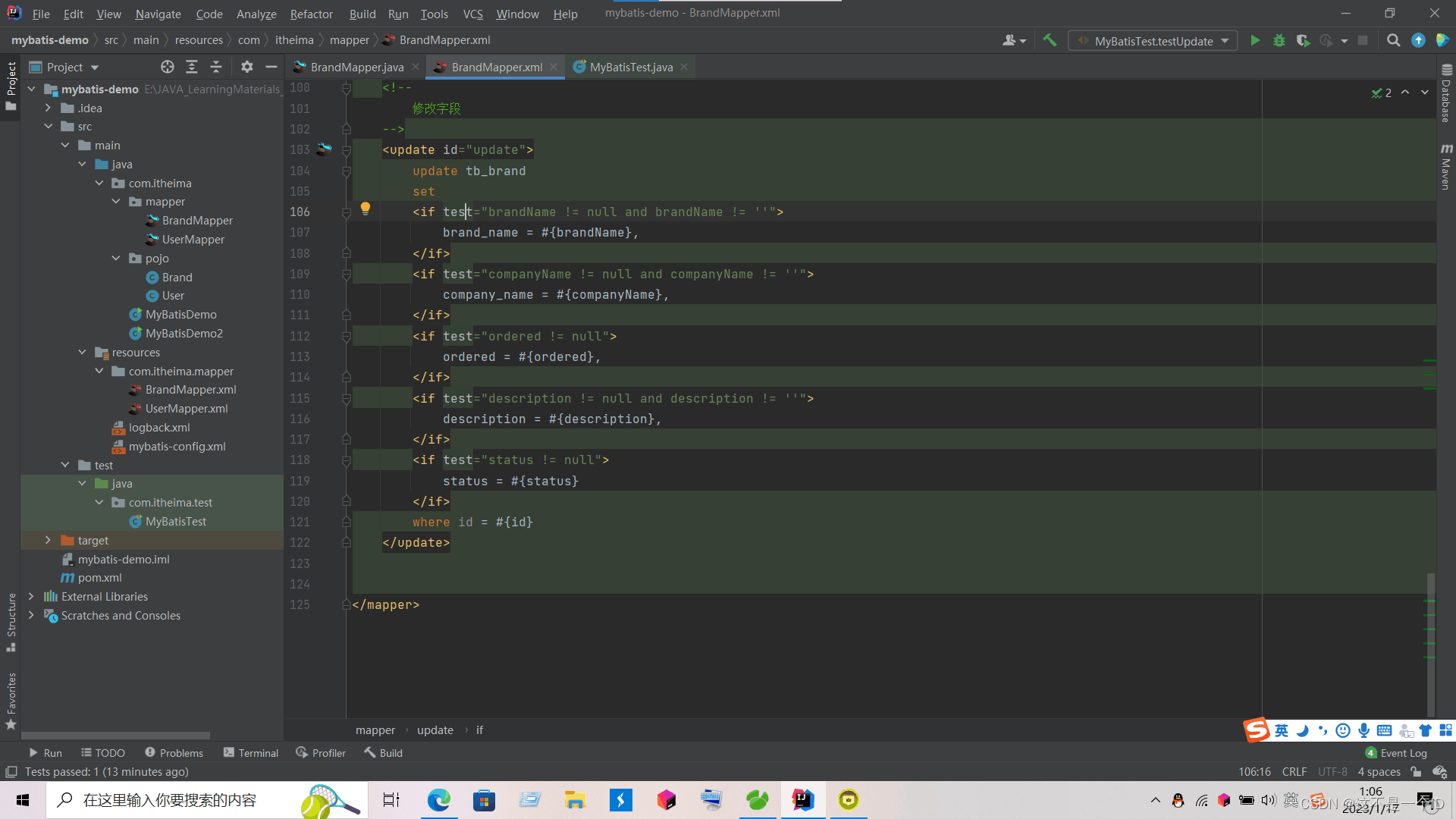
Task: Open the Terminal tool window
Action: 251,753
